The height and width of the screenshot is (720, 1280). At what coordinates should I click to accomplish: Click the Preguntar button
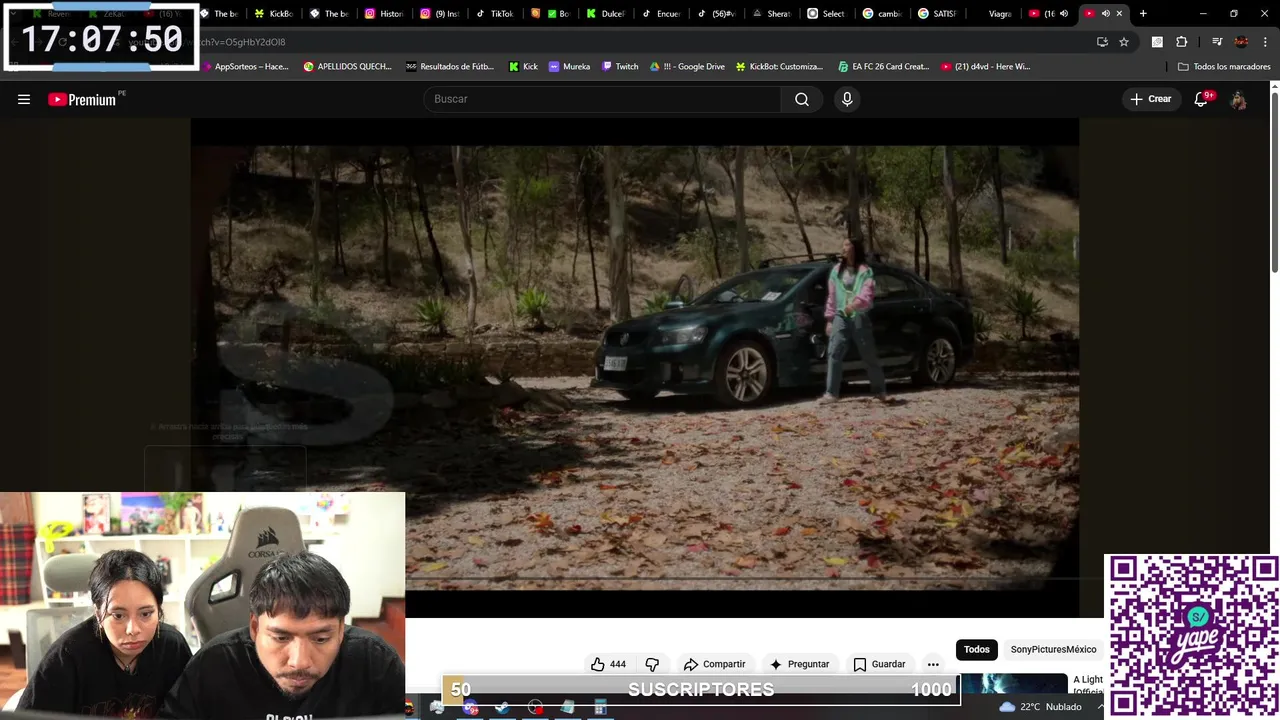[x=799, y=664]
